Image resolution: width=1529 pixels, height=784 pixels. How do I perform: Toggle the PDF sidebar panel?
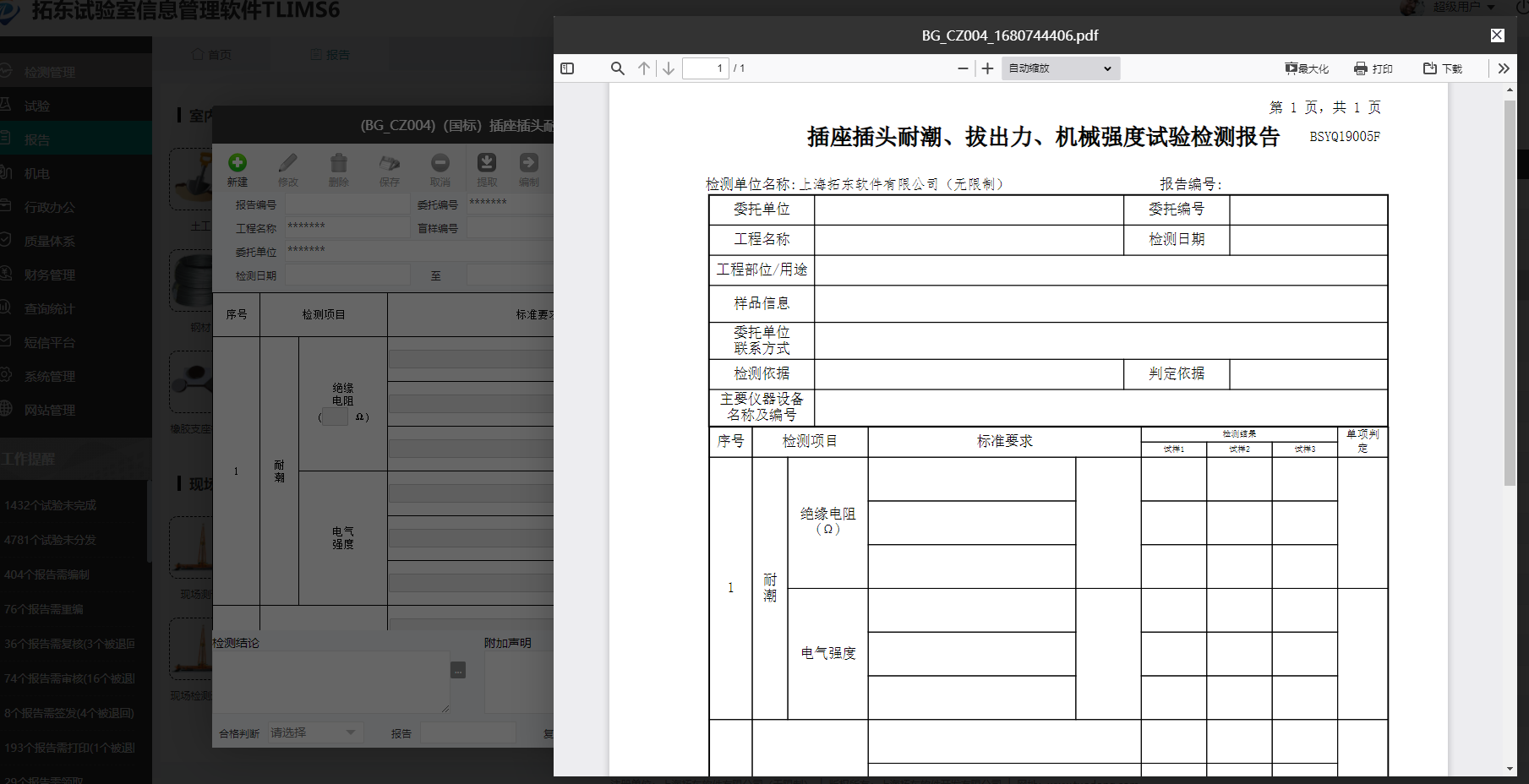[567, 68]
